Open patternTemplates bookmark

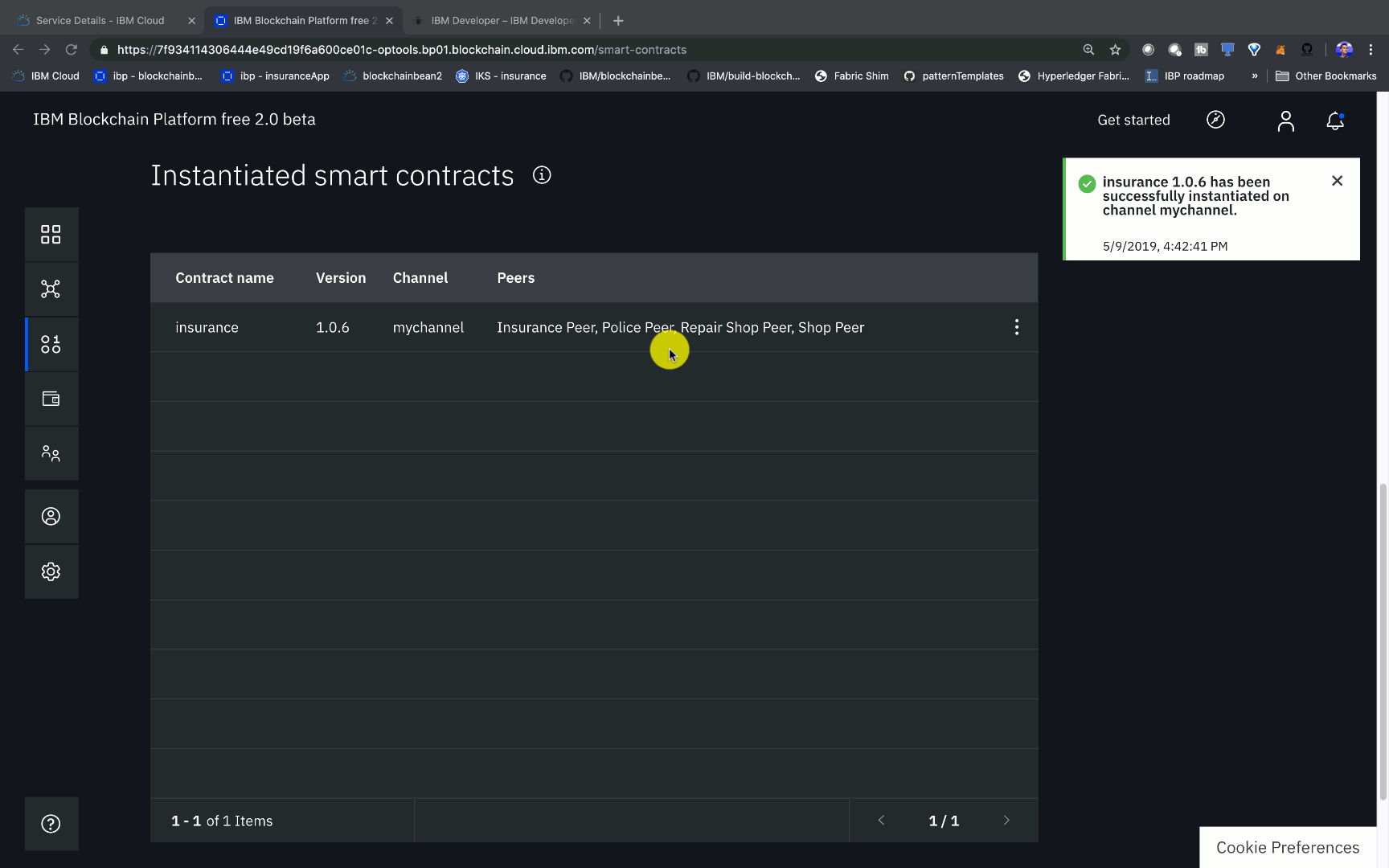tap(953, 76)
